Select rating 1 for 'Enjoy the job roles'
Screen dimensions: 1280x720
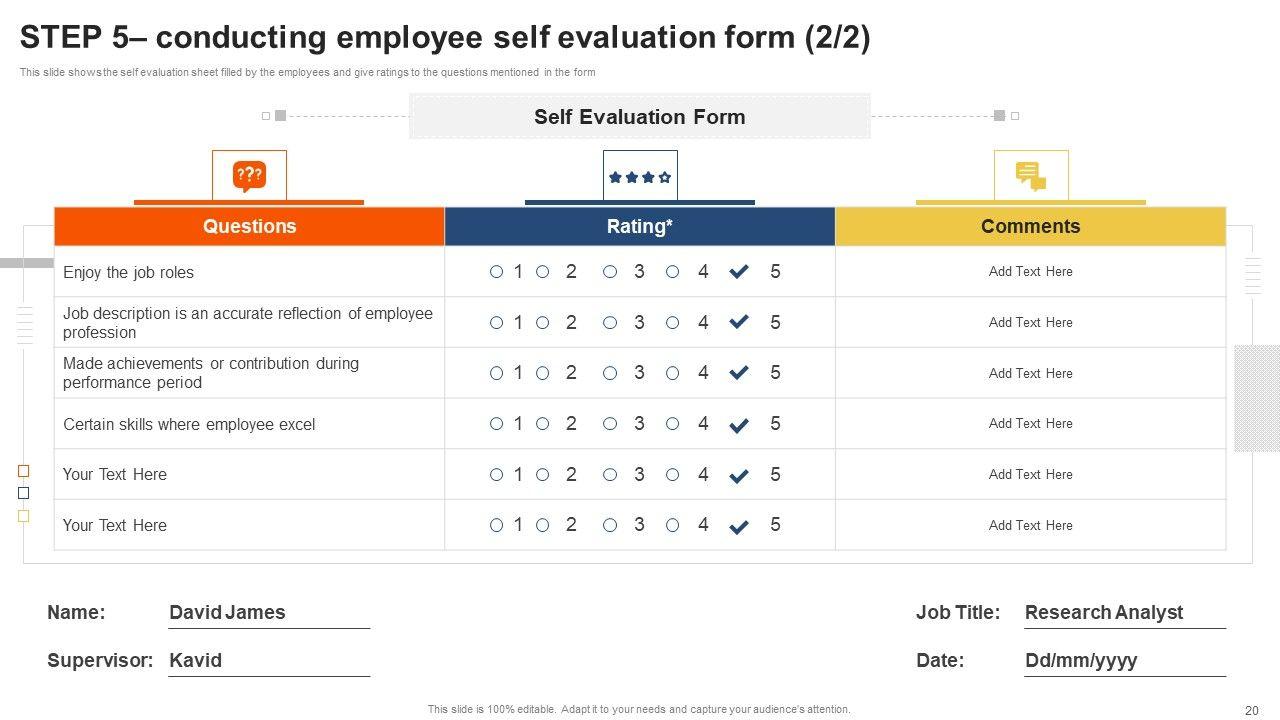click(496, 272)
